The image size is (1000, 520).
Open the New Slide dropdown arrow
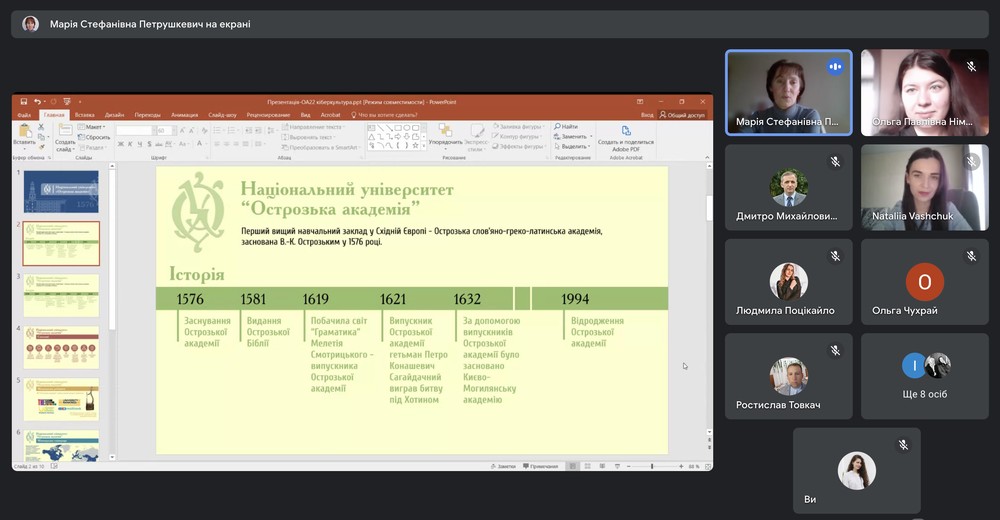74,149
